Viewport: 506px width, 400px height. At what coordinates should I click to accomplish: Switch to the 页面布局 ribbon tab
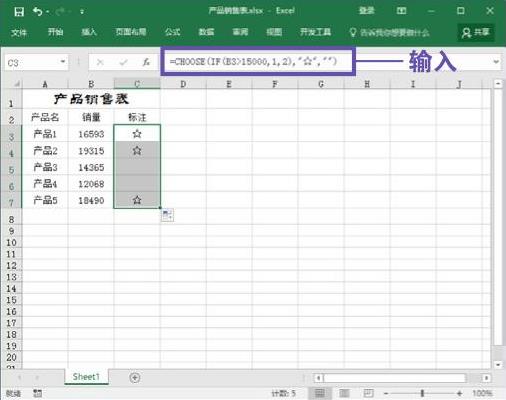pyautogui.click(x=131, y=32)
